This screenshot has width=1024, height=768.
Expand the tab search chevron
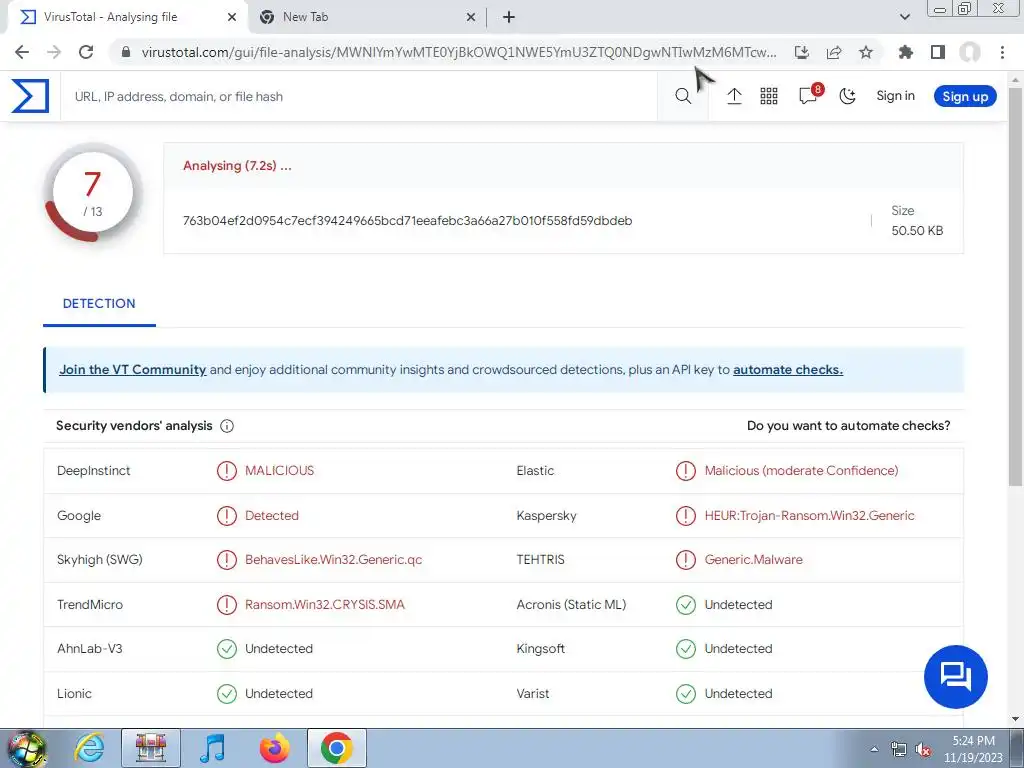tap(904, 17)
